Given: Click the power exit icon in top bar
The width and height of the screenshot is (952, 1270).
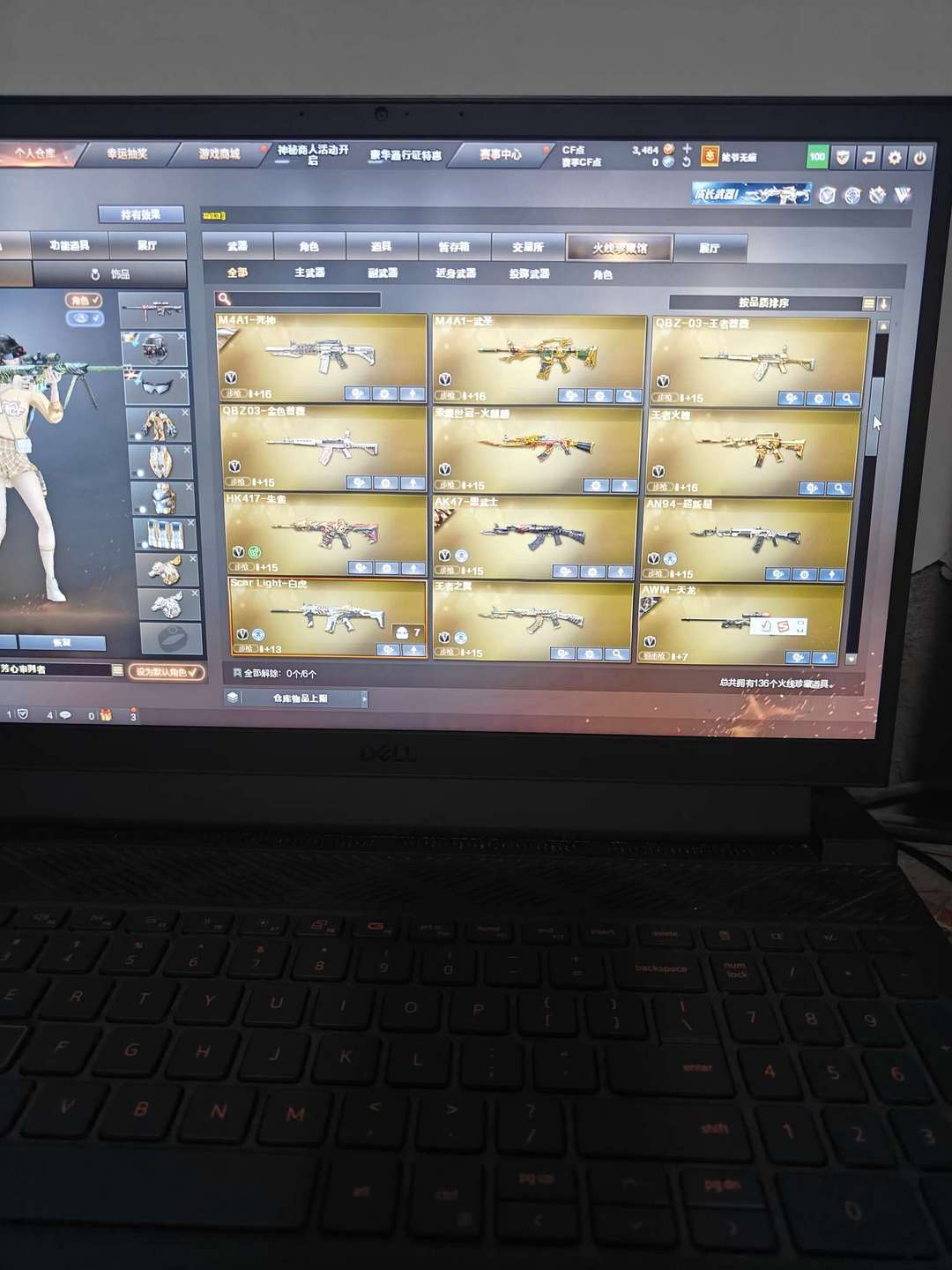Looking at the screenshot, I should [919, 159].
